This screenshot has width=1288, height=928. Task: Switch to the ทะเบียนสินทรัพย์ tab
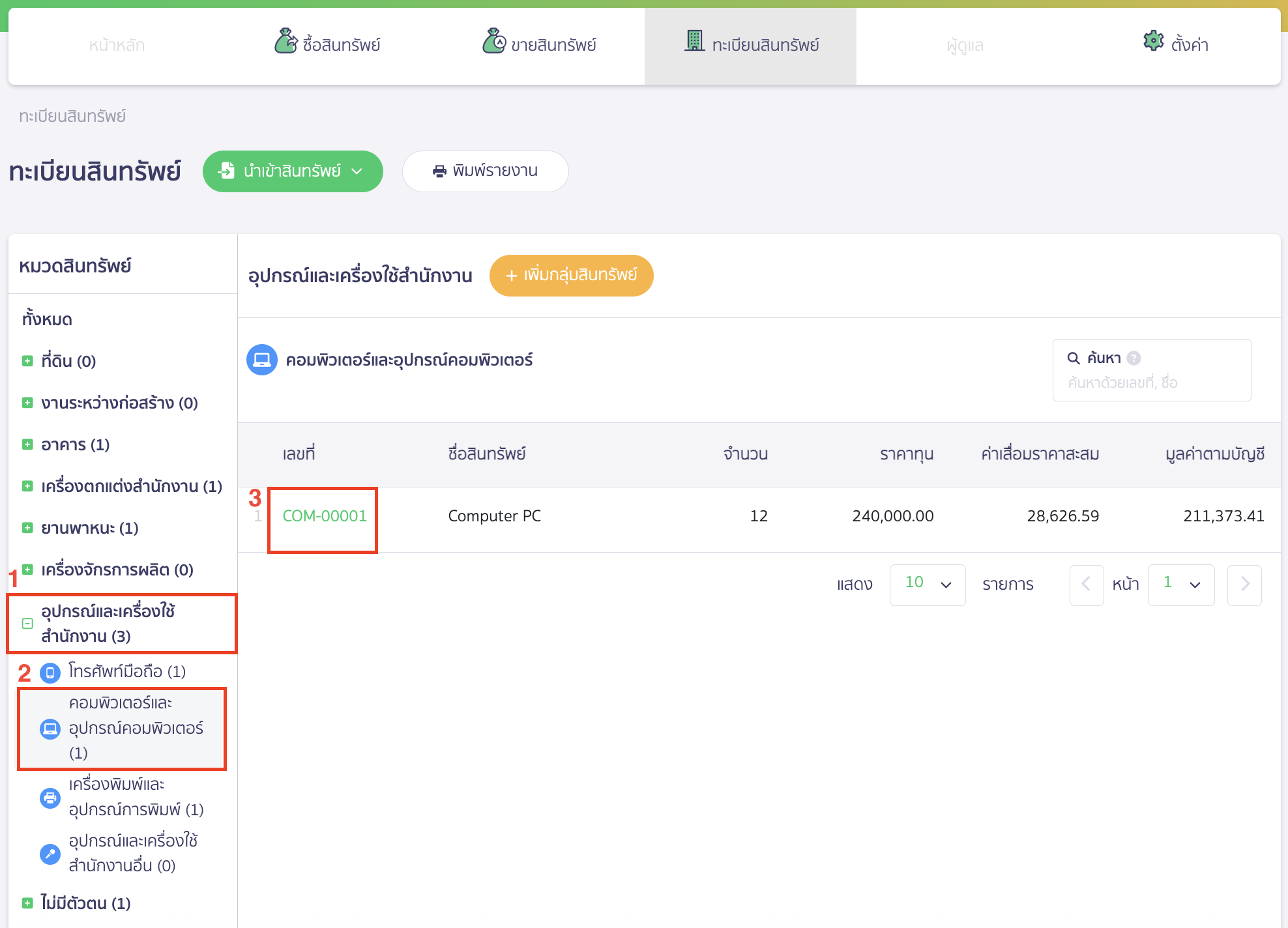750,45
